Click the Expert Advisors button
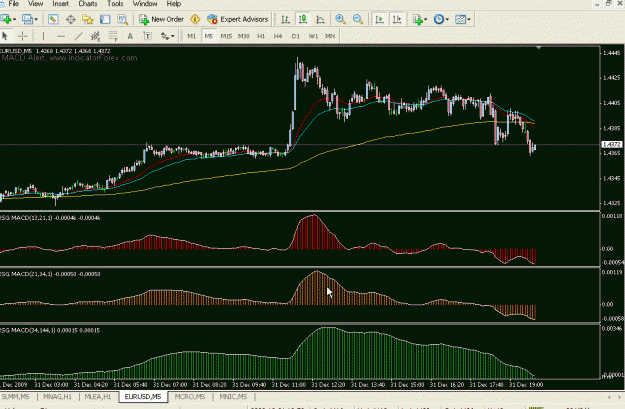 (x=238, y=19)
